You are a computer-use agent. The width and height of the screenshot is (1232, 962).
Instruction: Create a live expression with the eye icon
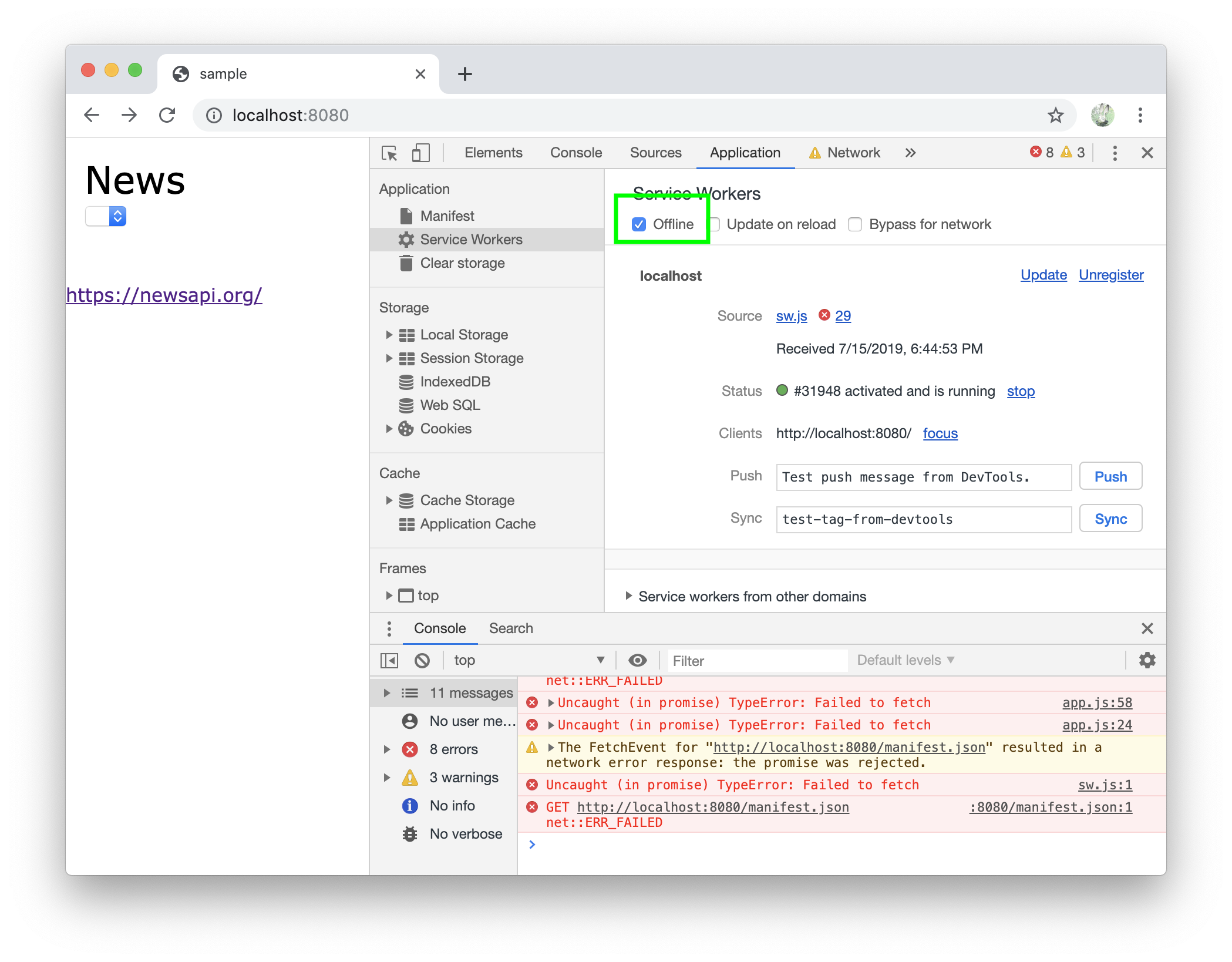coord(637,660)
